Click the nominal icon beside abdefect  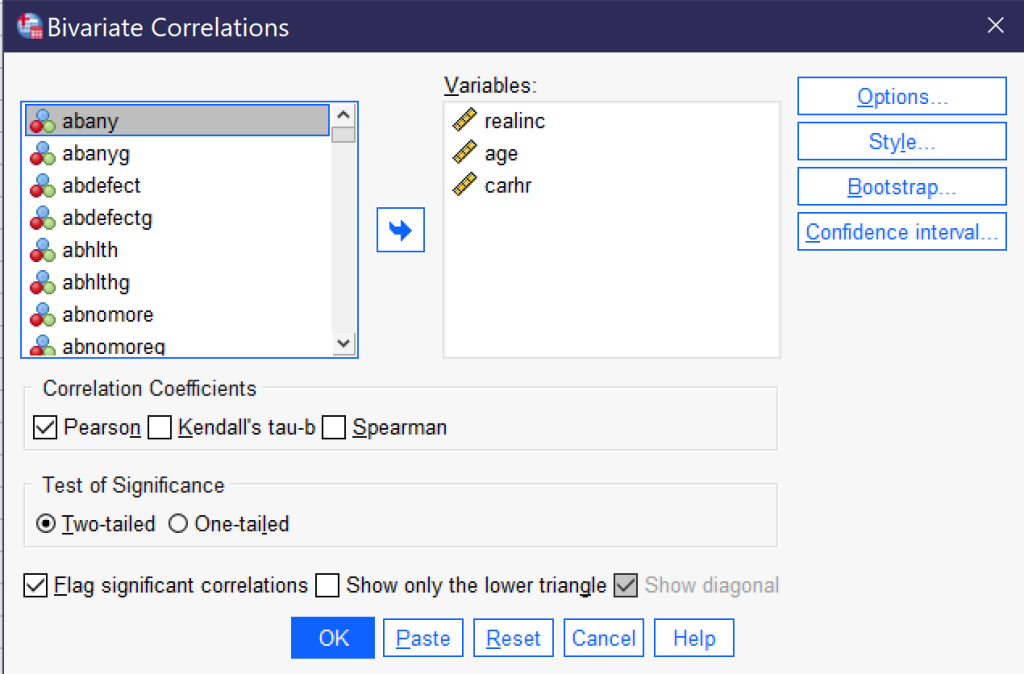pyautogui.click(x=42, y=185)
